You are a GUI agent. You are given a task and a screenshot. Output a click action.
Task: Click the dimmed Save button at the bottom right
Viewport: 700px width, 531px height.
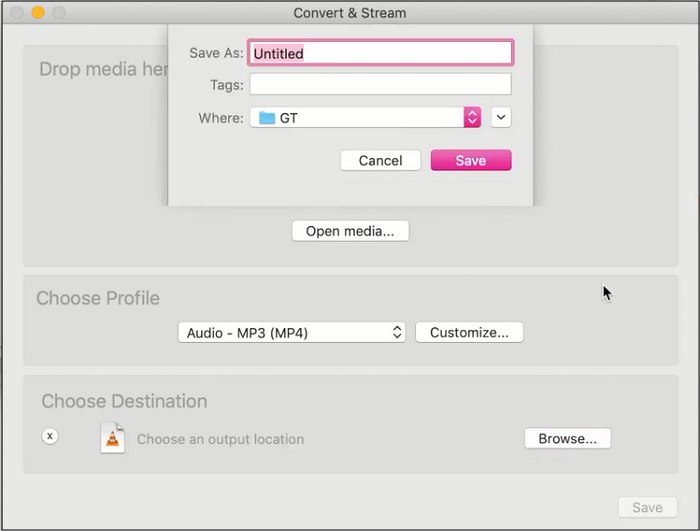pos(647,507)
